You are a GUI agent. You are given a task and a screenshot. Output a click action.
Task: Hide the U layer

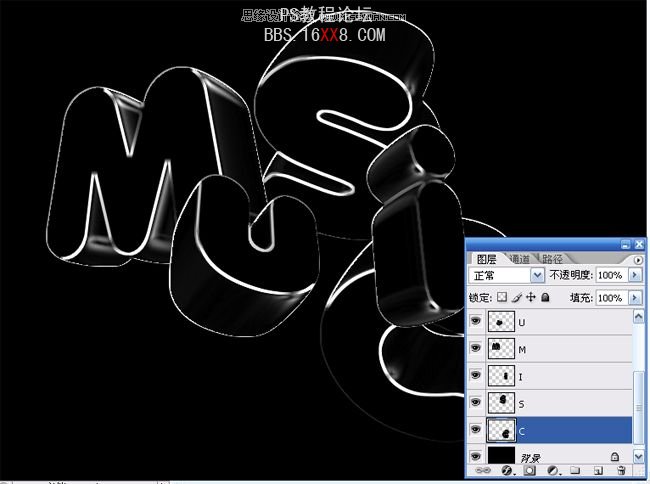tap(475, 321)
